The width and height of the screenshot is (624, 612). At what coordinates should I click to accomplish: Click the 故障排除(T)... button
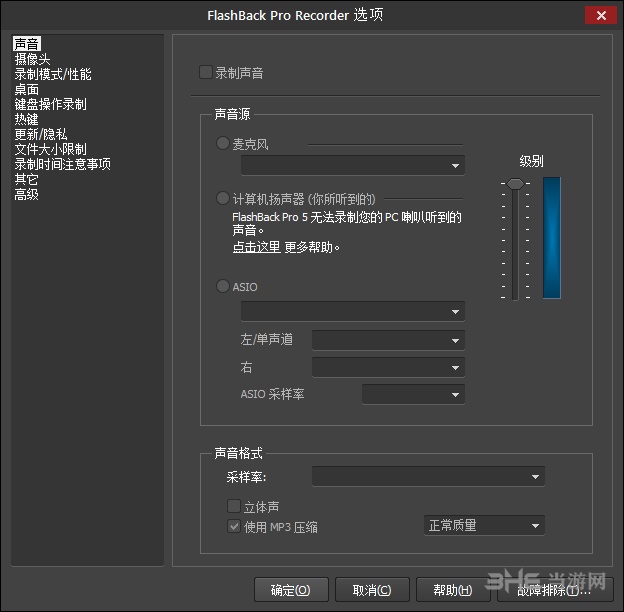coord(555,590)
